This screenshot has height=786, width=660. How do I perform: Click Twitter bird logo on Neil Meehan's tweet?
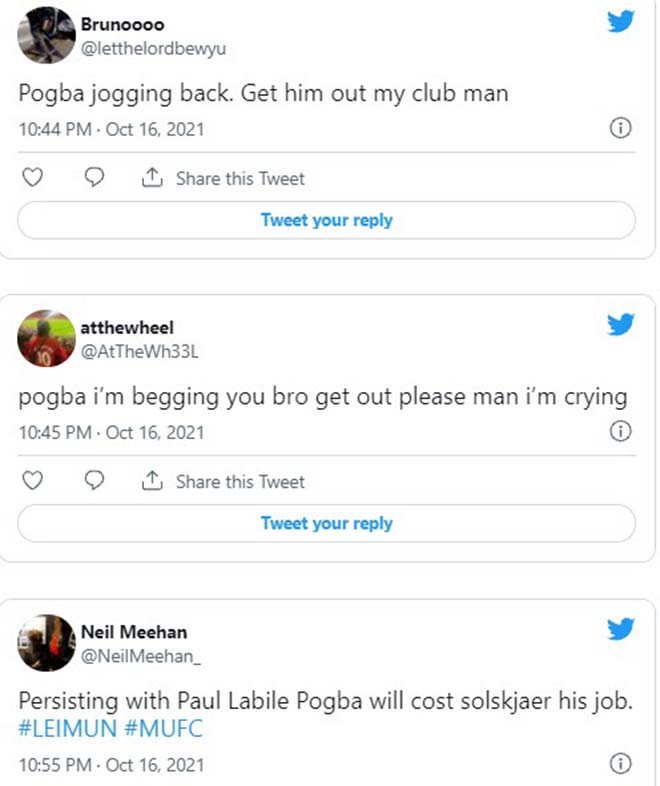coord(621,629)
